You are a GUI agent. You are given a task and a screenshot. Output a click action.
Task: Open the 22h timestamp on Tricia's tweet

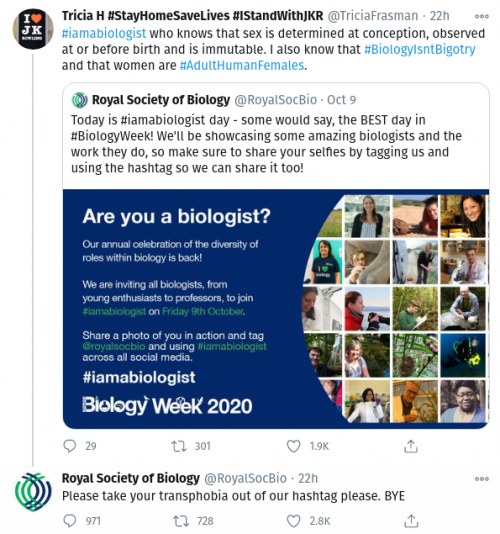[x=439, y=16]
